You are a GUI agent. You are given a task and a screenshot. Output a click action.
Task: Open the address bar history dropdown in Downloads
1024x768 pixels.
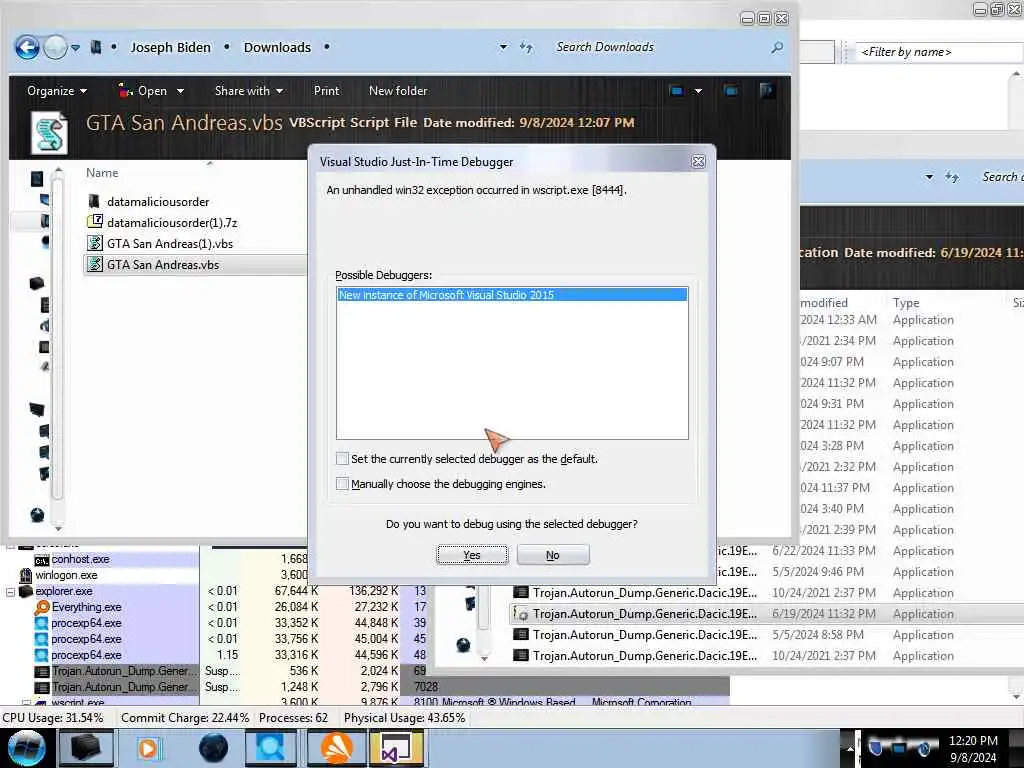pyautogui.click(x=503, y=47)
